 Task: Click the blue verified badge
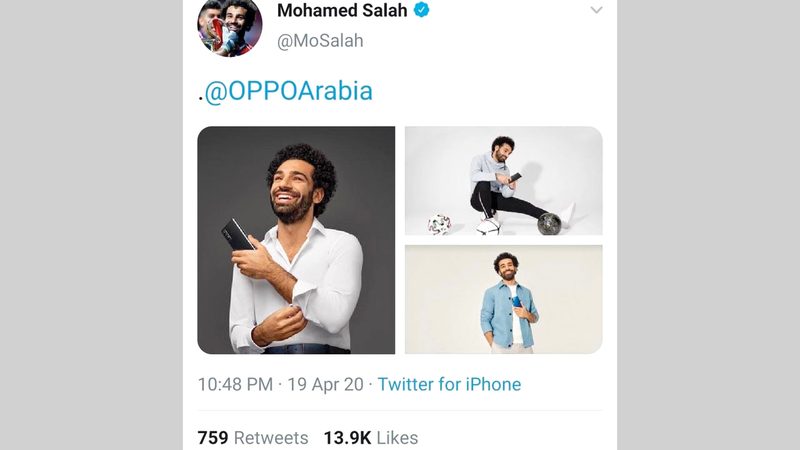tap(423, 11)
